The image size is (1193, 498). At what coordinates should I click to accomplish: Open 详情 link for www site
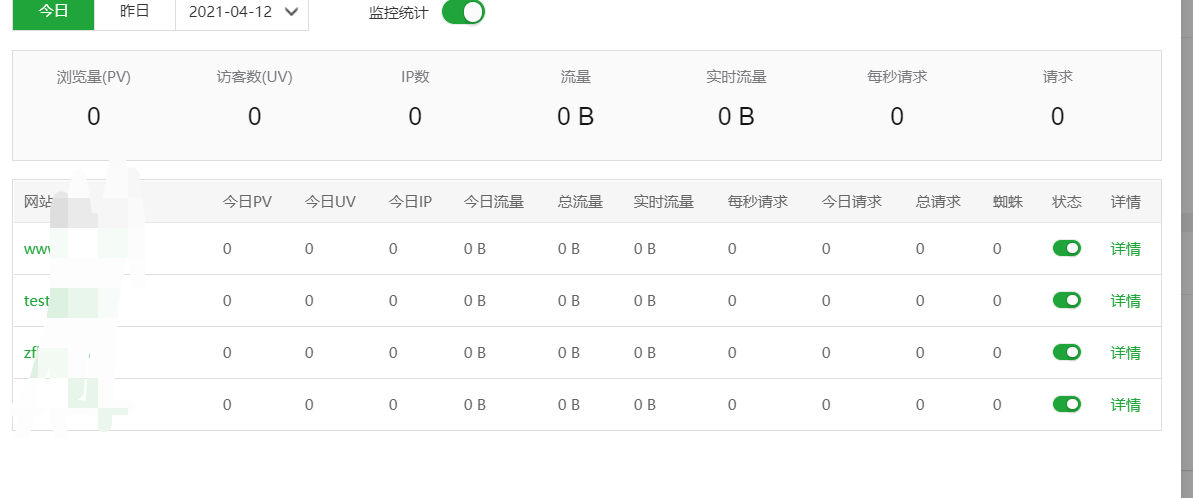1125,249
